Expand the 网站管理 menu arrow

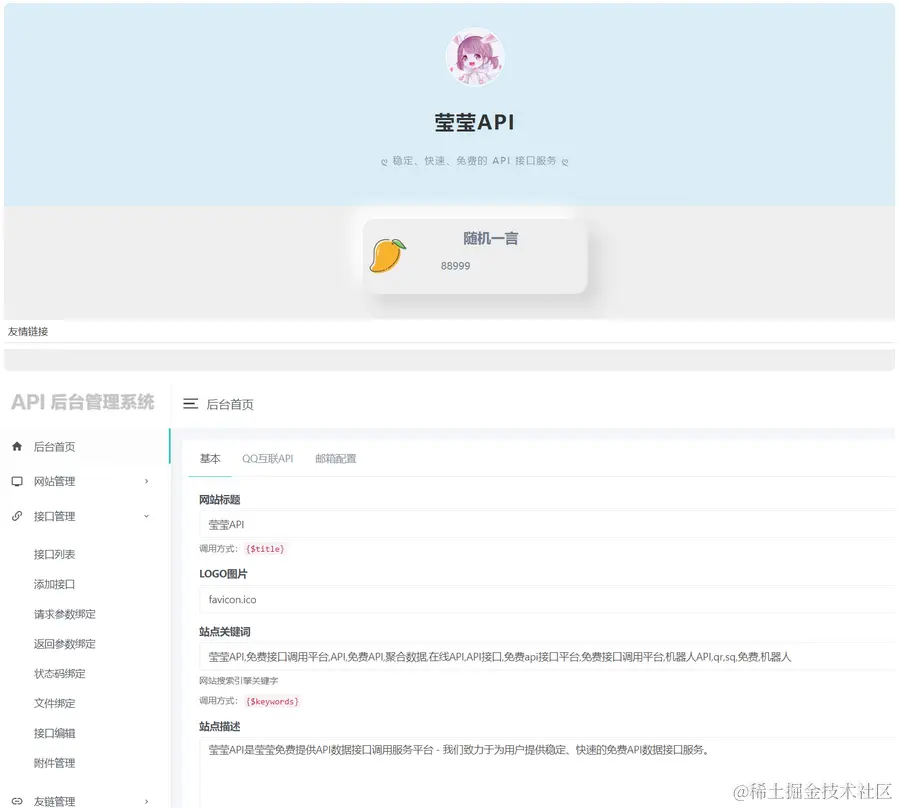pos(147,481)
